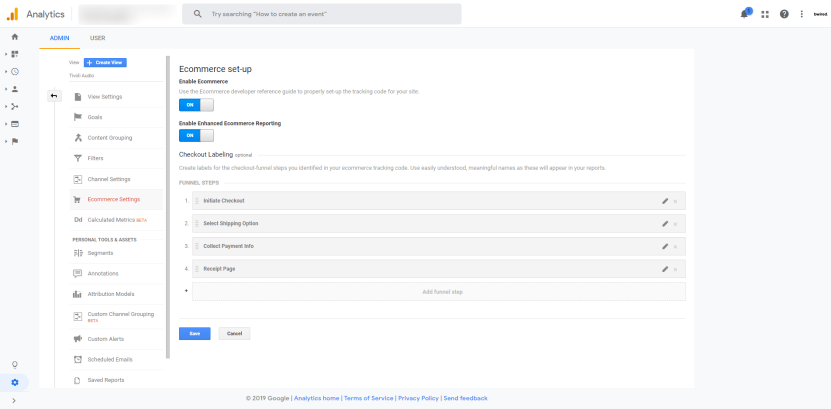Open the Google apps grid icon

click(765, 14)
